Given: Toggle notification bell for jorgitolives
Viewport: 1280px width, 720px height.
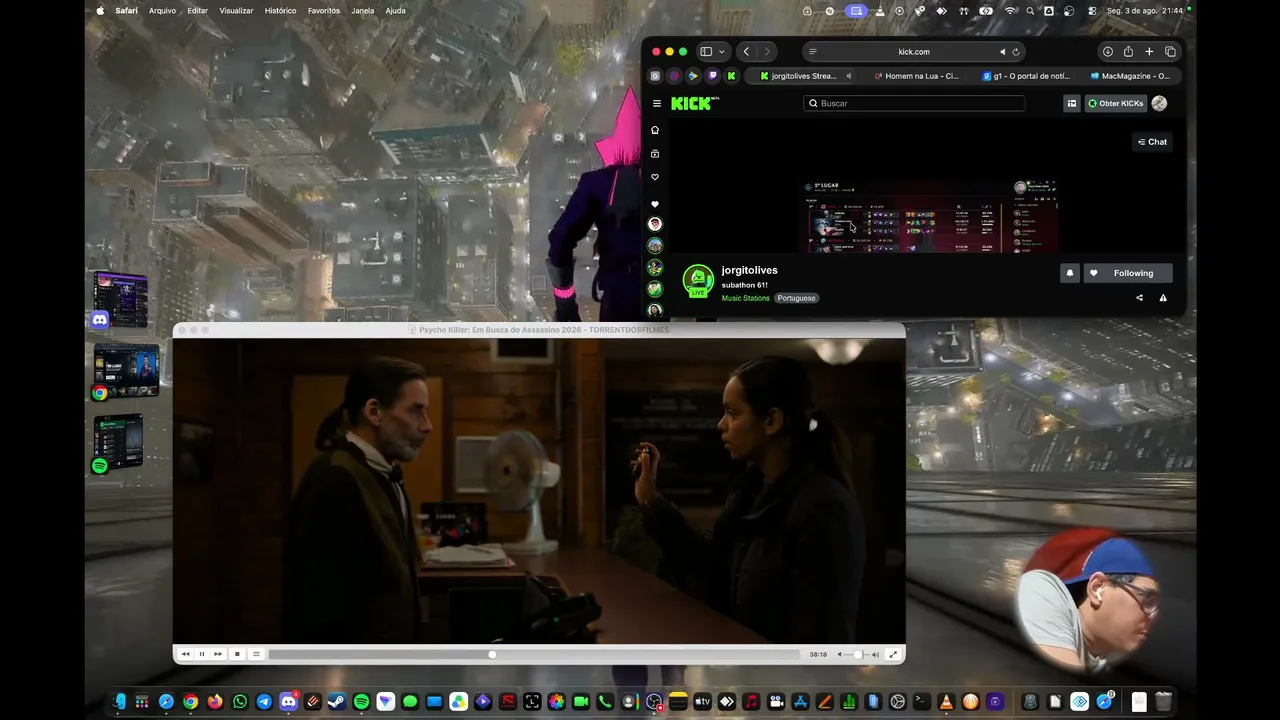Looking at the screenshot, I should pos(1070,273).
